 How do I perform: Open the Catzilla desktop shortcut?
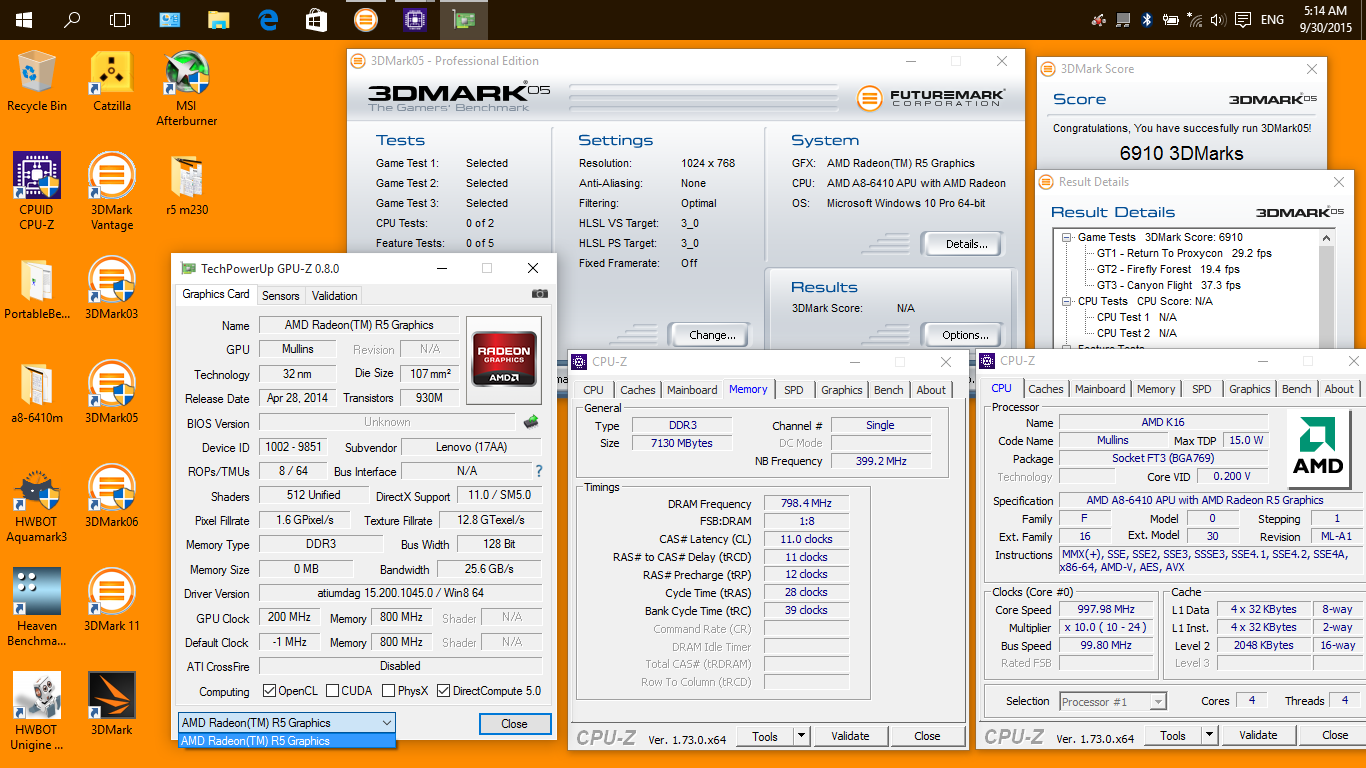(x=112, y=80)
